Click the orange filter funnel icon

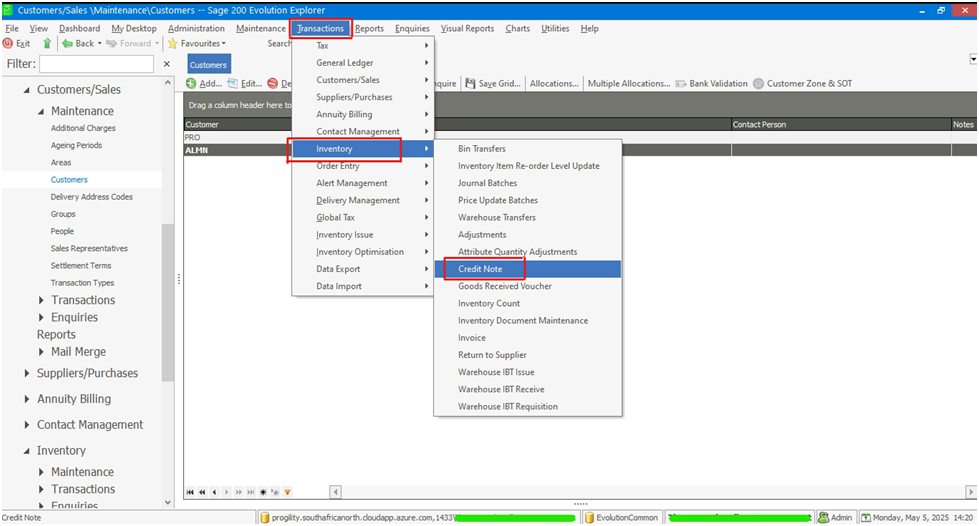(287, 492)
